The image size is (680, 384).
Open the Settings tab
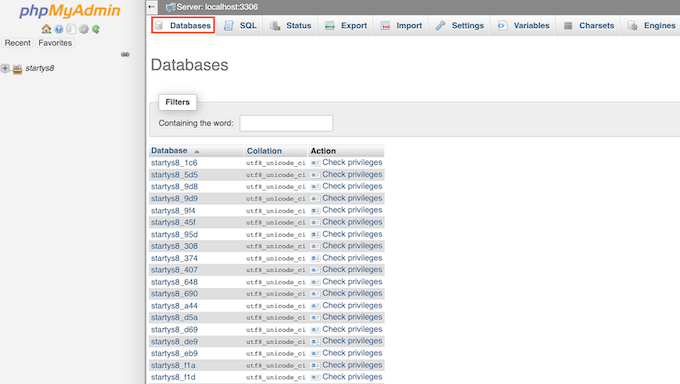tap(460, 26)
